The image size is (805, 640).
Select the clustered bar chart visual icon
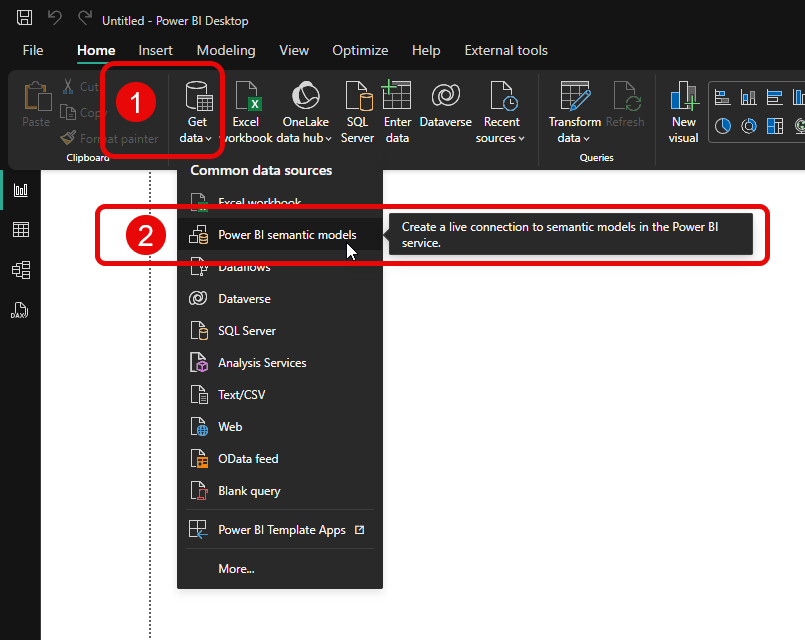(774, 97)
